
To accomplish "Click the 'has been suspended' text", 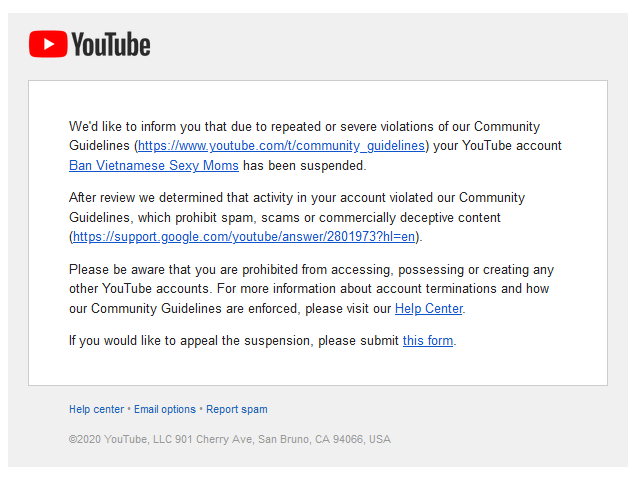I will [x=304, y=165].
